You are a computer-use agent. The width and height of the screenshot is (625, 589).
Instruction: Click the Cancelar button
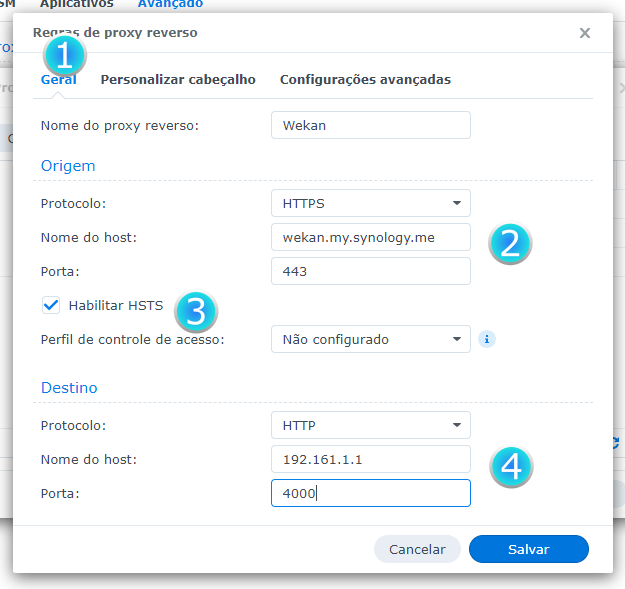(417, 549)
